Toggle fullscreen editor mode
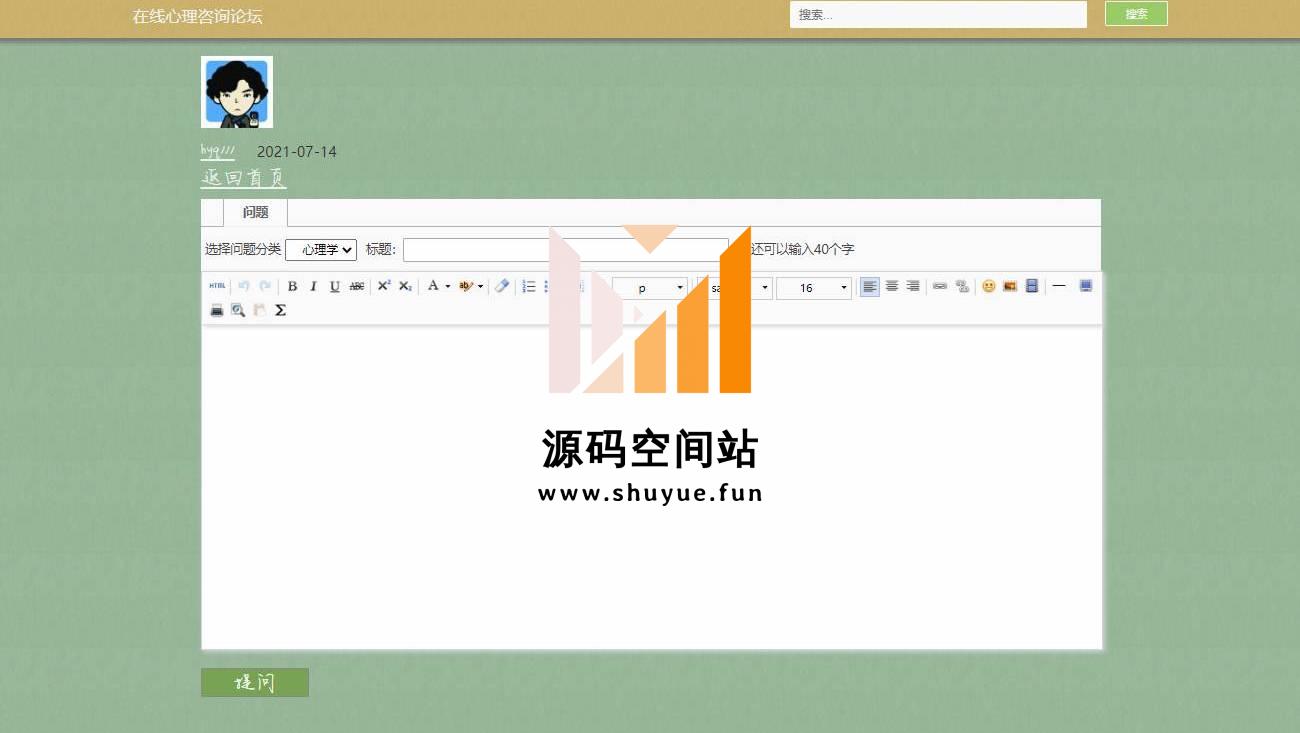 point(1086,287)
